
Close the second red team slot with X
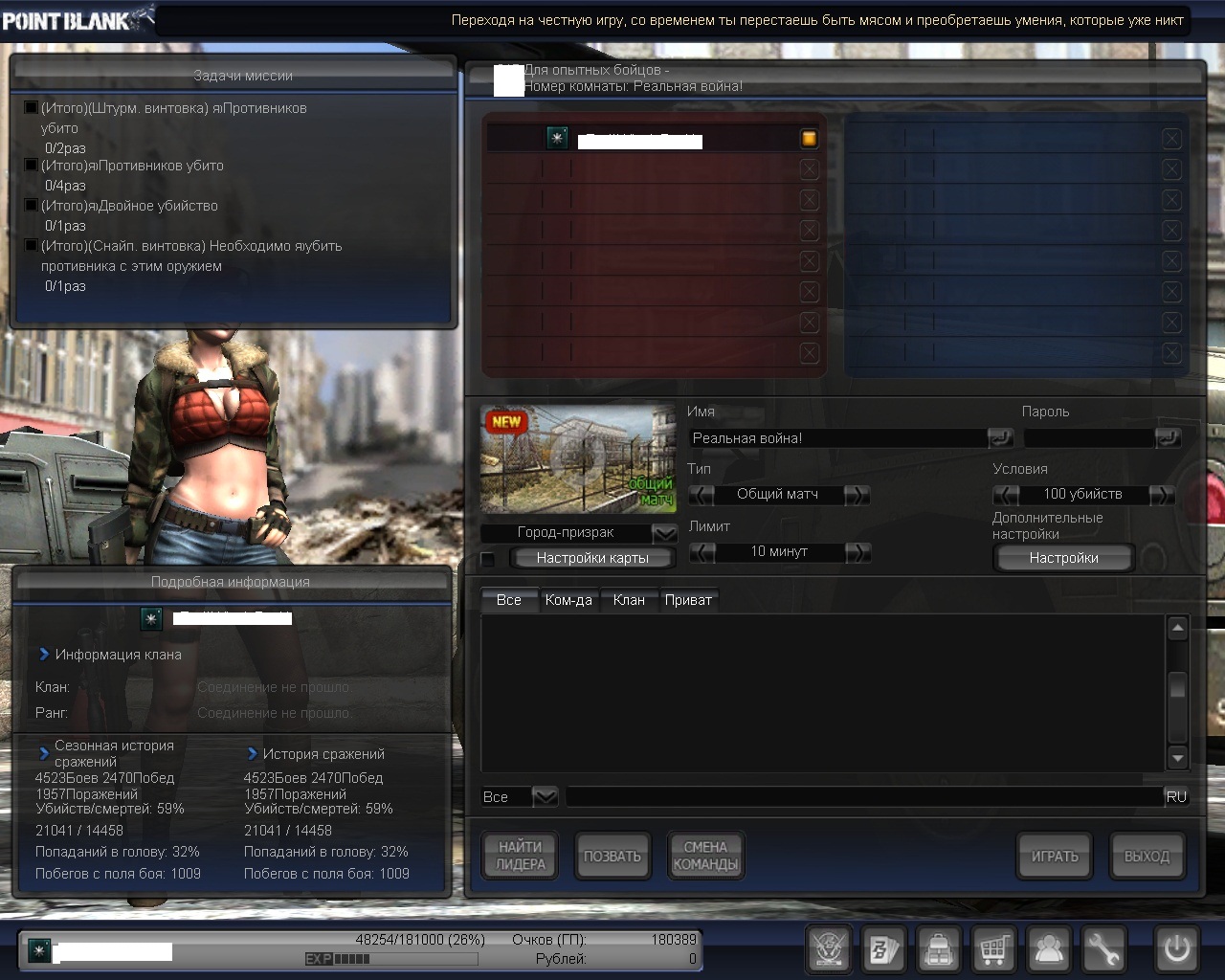[809, 169]
